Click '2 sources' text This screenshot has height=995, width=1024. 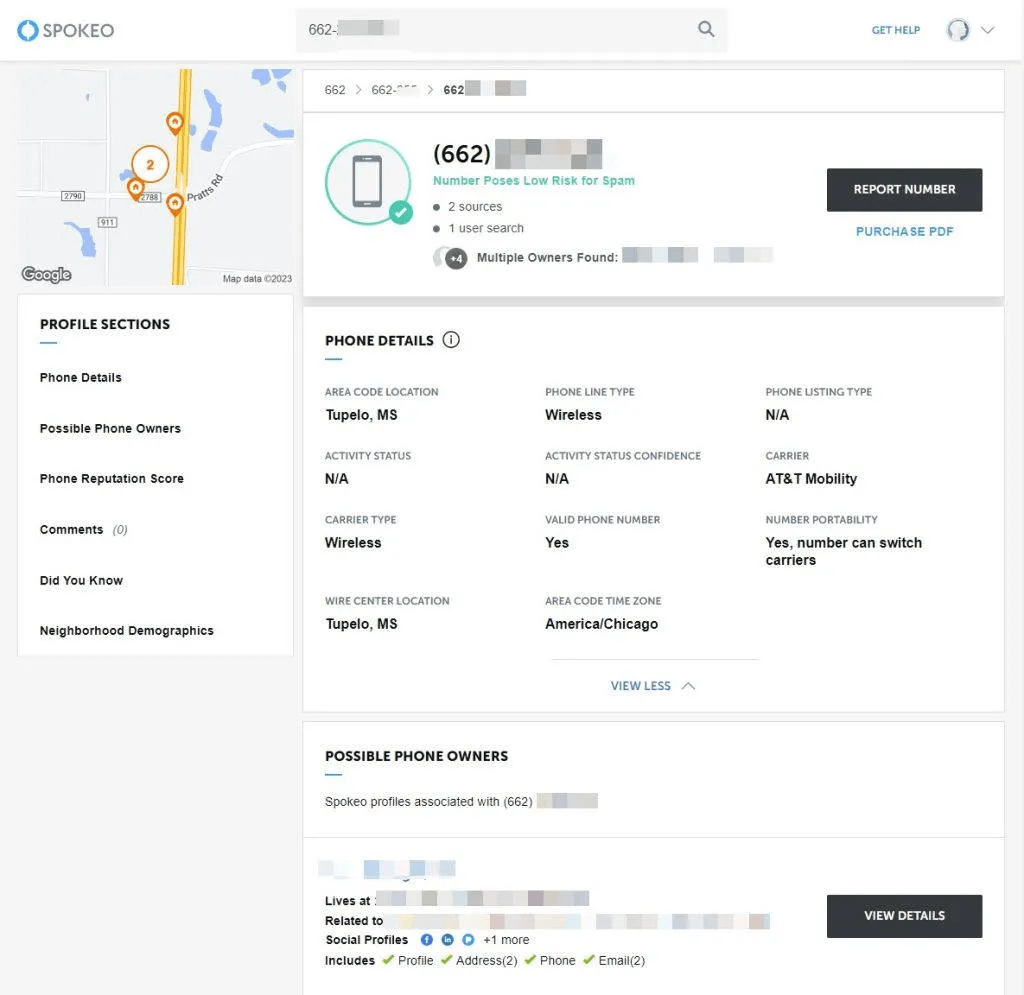point(475,206)
